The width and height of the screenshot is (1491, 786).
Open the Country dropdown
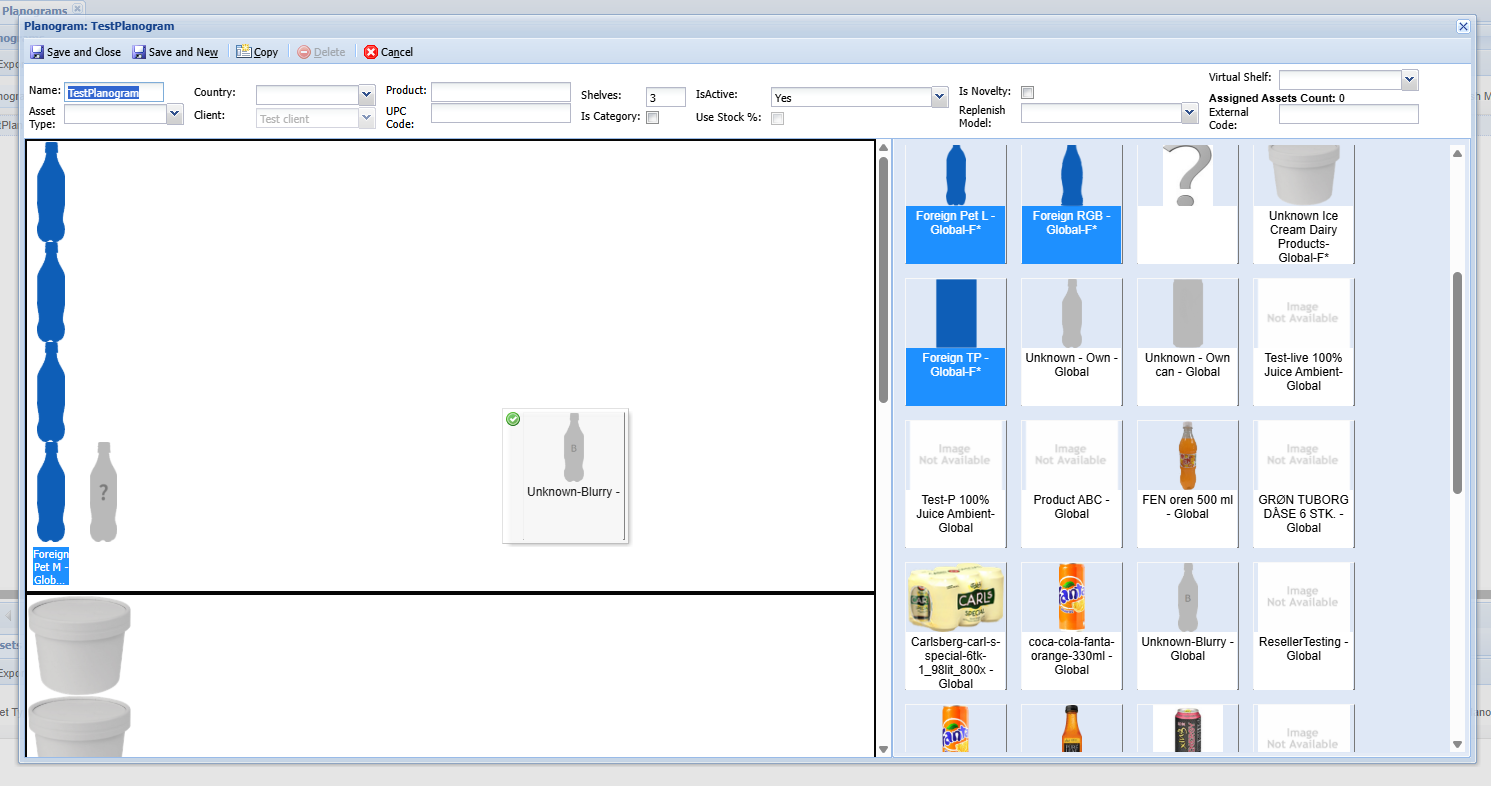[x=366, y=95]
